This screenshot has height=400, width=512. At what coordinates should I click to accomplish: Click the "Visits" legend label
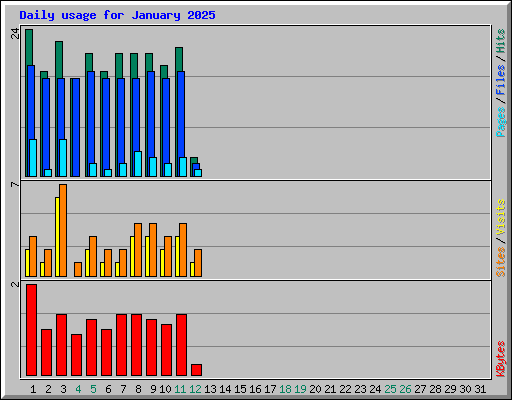[x=501, y=217]
